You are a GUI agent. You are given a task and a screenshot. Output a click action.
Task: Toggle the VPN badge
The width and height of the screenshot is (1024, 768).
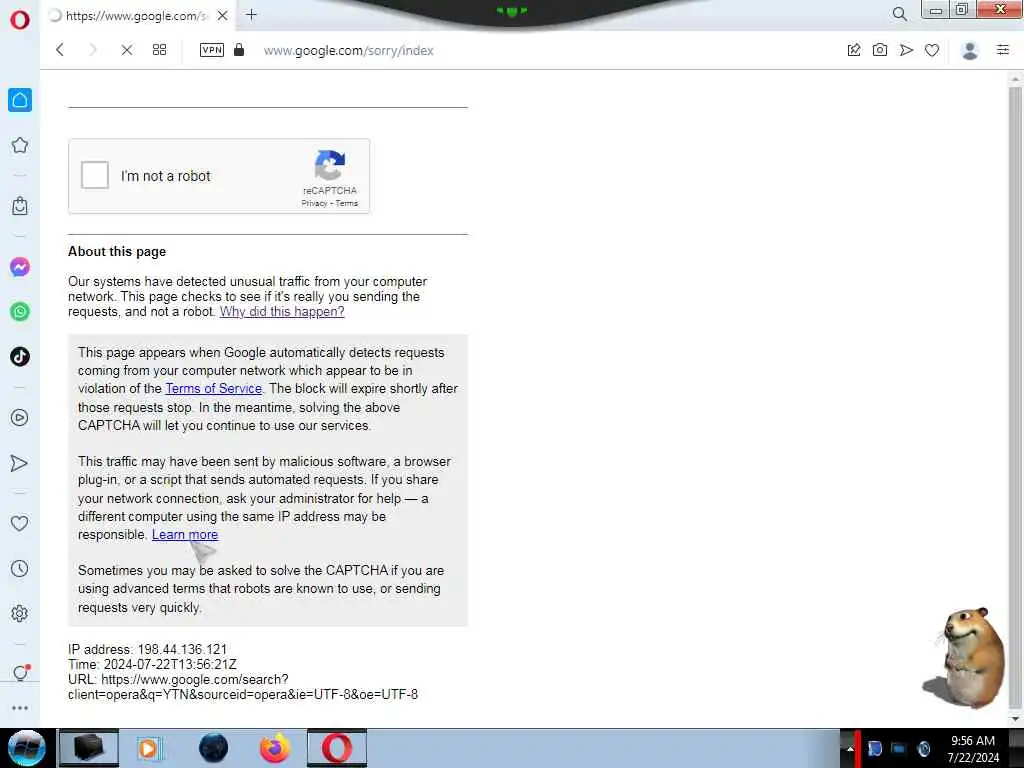(212, 50)
